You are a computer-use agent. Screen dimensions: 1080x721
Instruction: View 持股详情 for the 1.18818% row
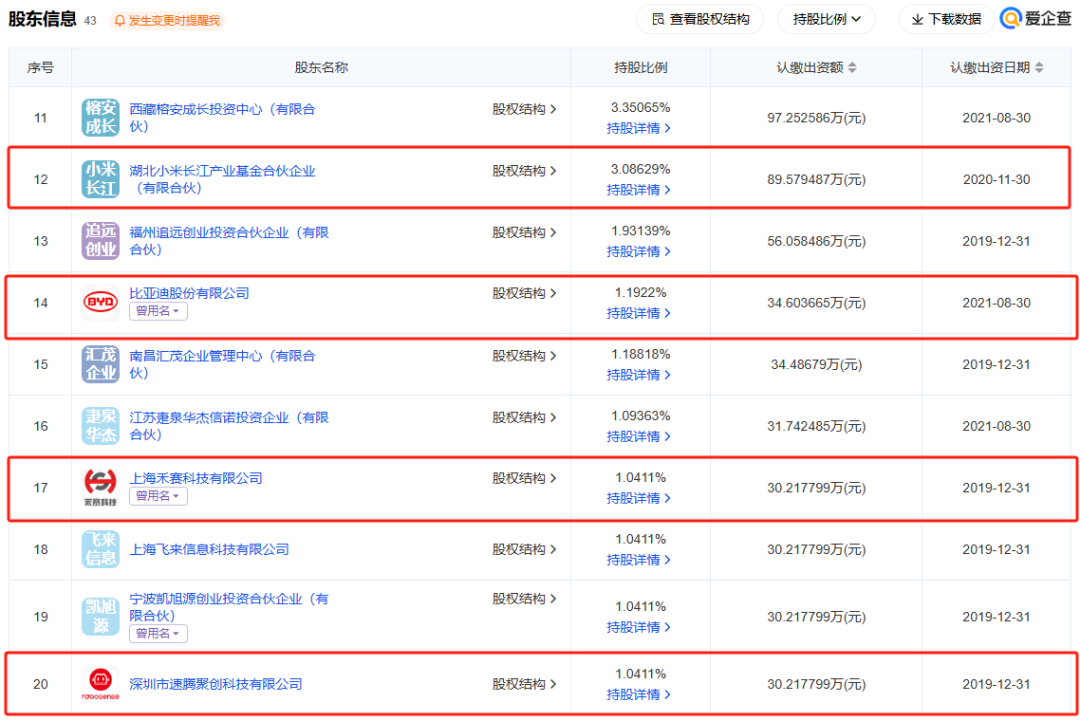pyautogui.click(x=638, y=375)
